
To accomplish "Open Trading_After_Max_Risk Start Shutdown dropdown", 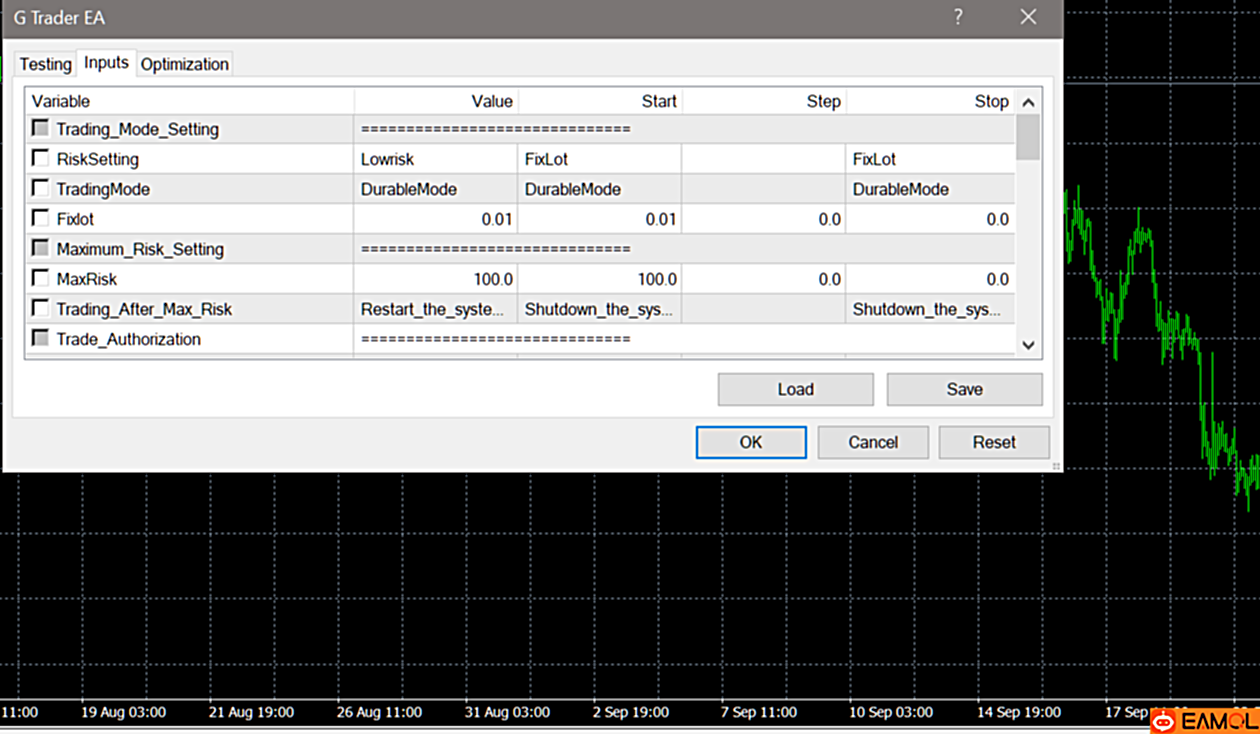I will click(x=600, y=309).
